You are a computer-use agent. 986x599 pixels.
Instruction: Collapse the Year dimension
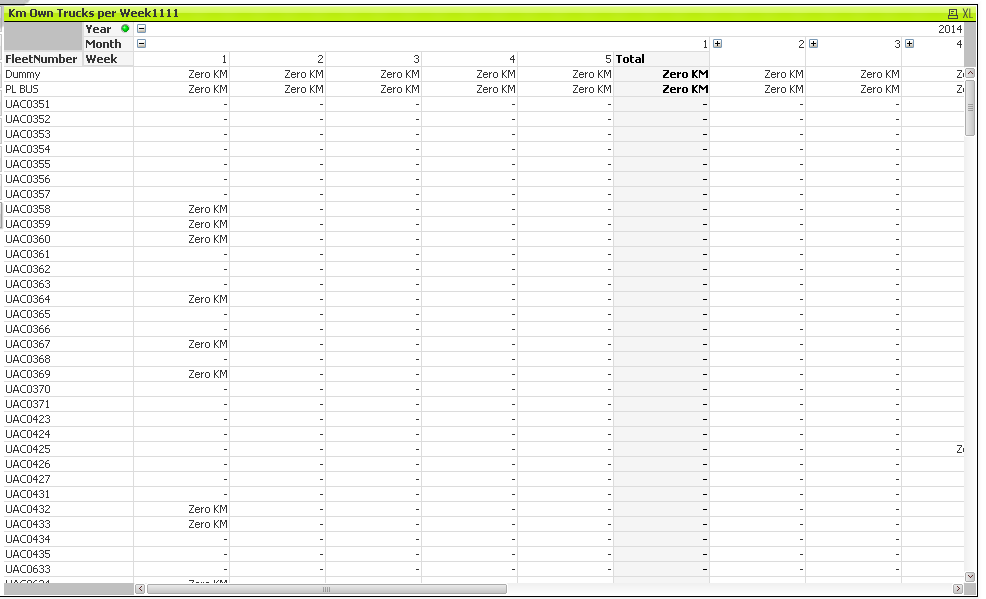[x=141, y=28]
